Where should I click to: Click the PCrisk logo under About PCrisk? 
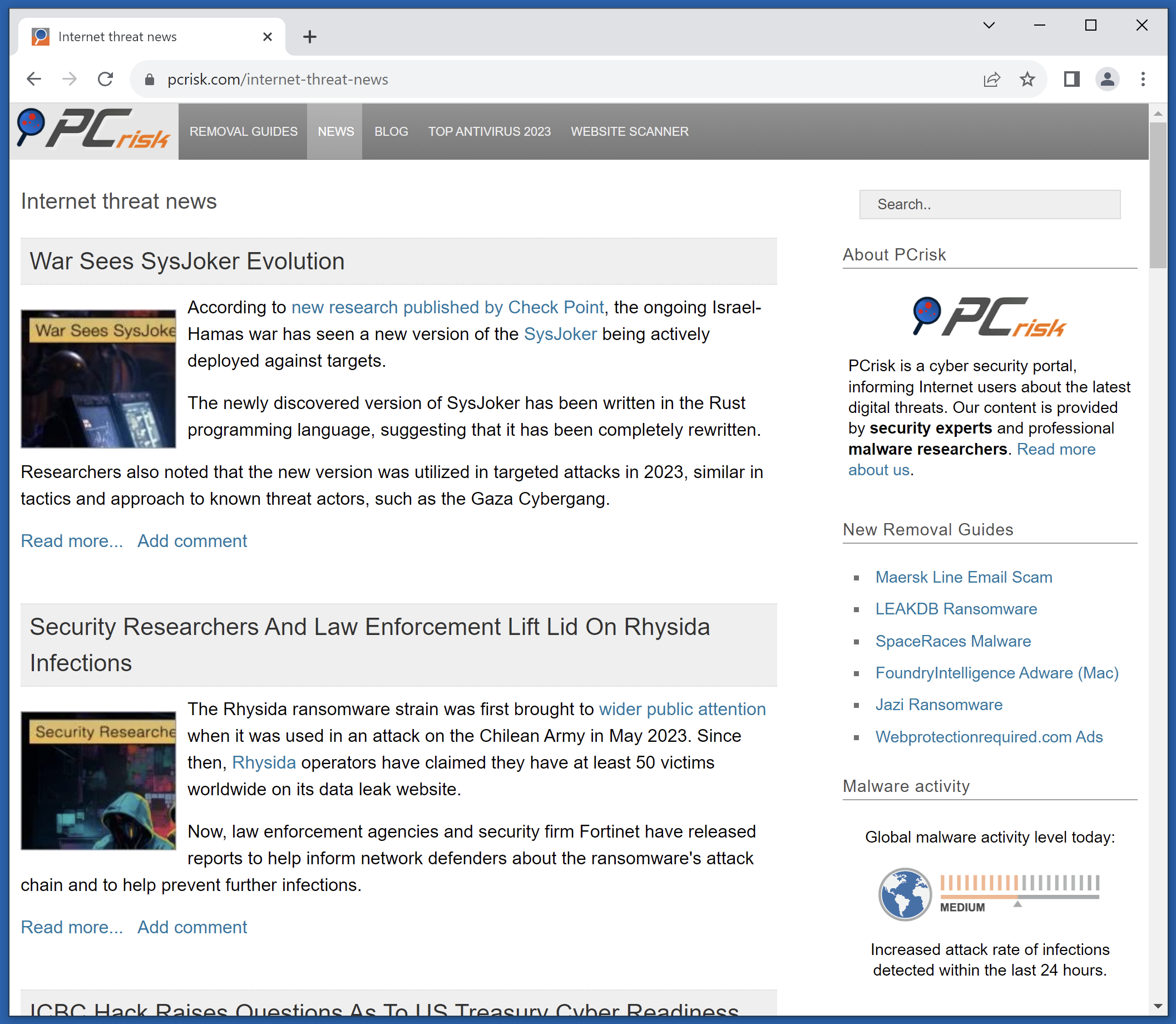989,317
